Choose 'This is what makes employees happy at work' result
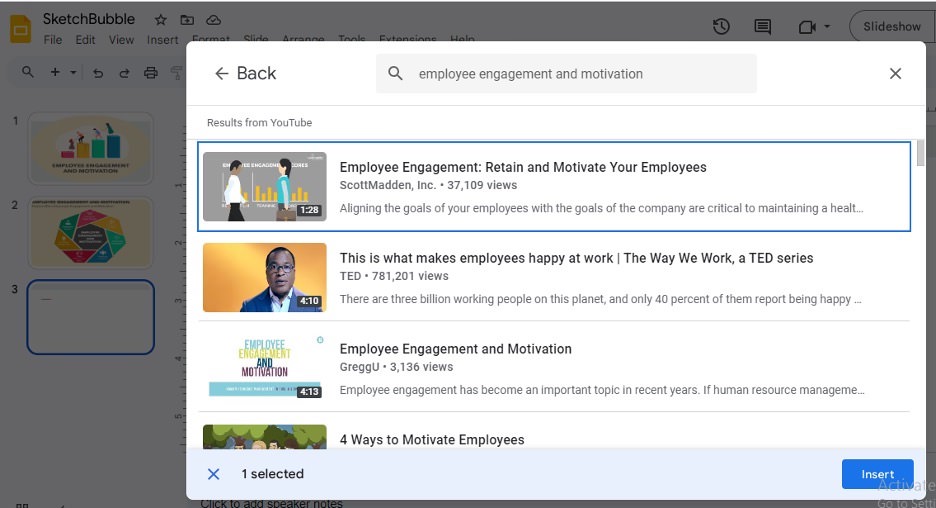The image size is (936, 508). click(x=554, y=277)
